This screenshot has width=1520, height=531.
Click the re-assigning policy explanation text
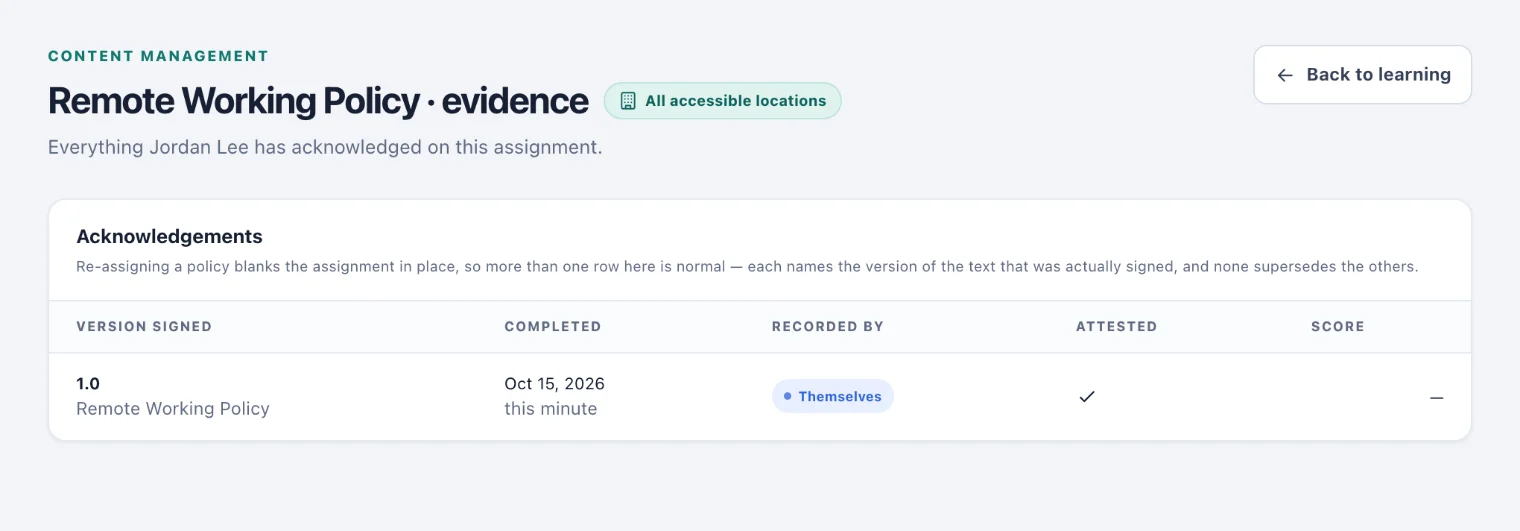click(747, 267)
